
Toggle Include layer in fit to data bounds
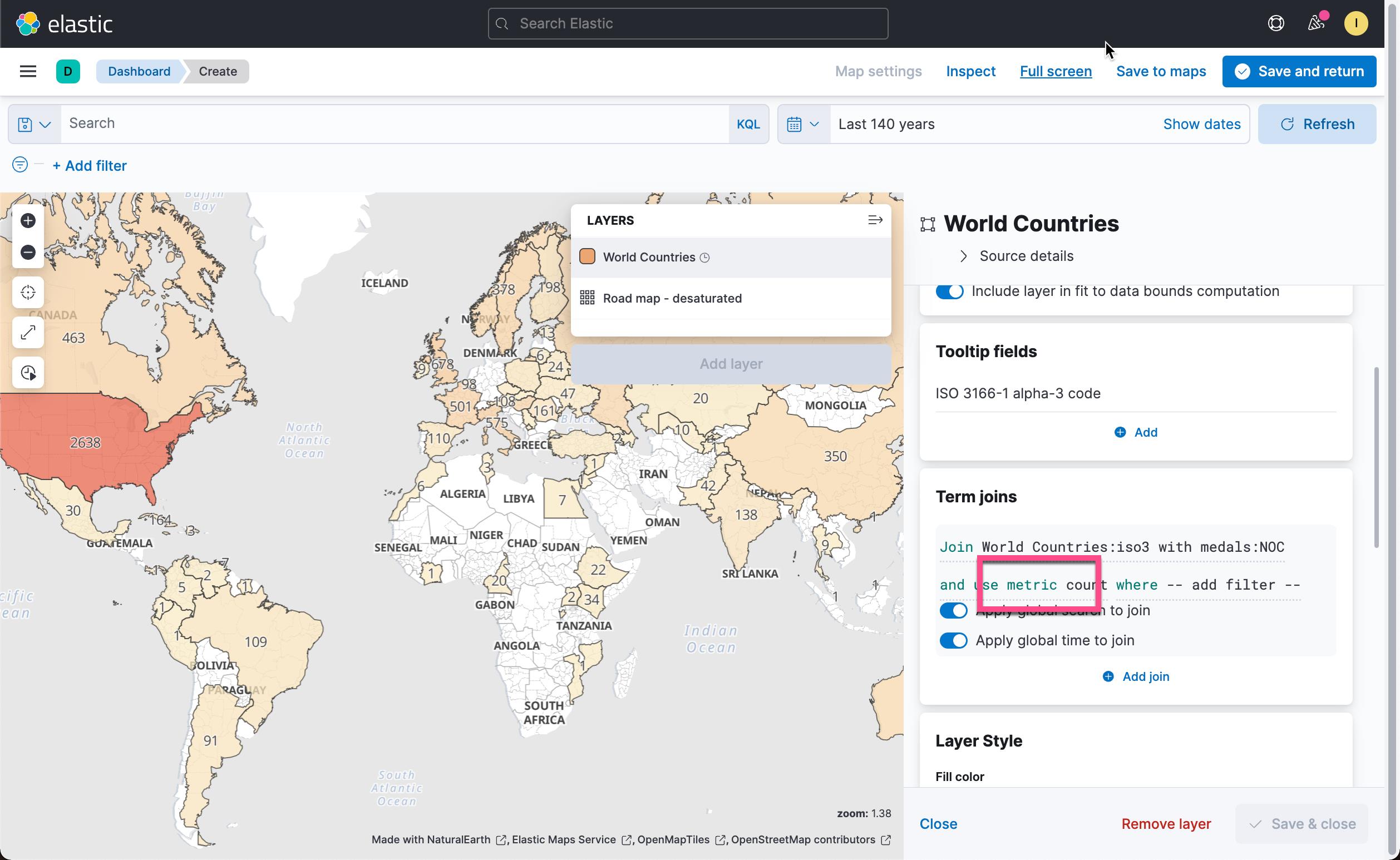pos(949,291)
